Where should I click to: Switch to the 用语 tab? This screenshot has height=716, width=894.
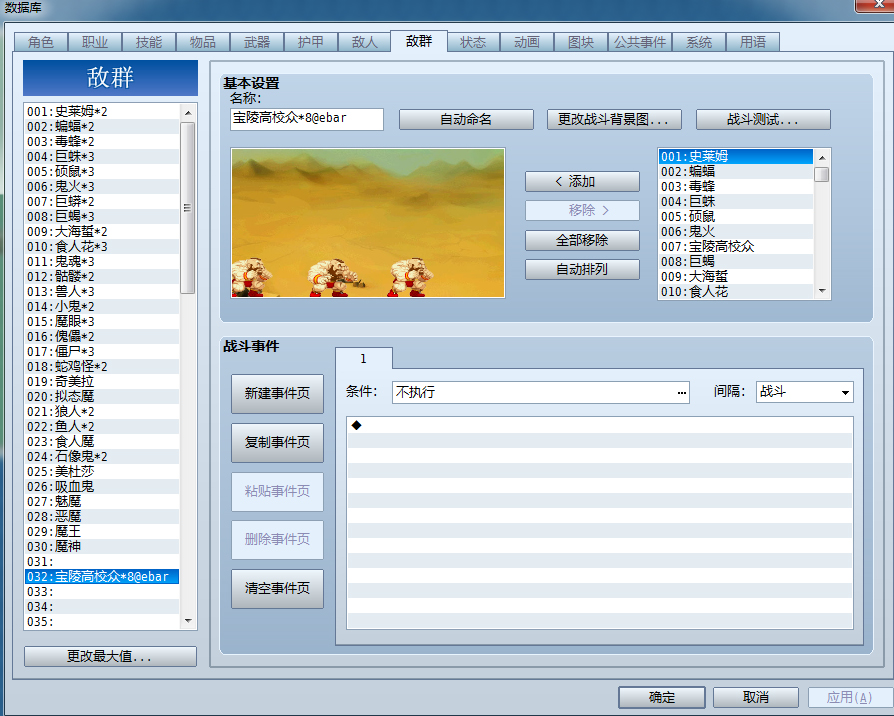coord(753,42)
